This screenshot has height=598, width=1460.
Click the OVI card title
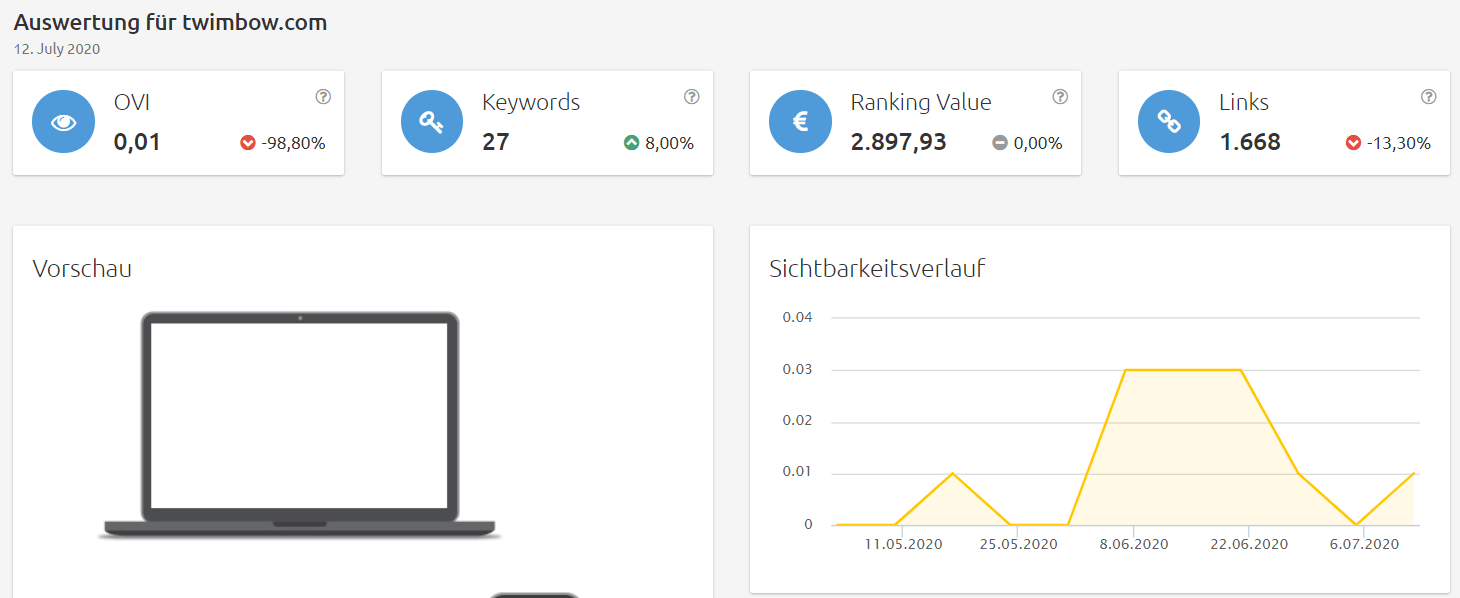pos(132,102)
